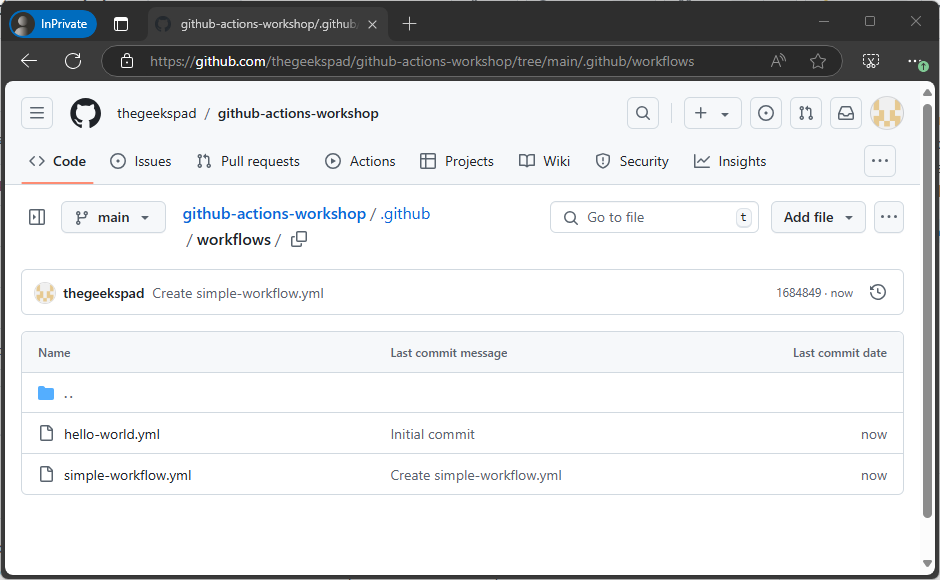Copy path using the copy icon after workflows

coord(299,239)
